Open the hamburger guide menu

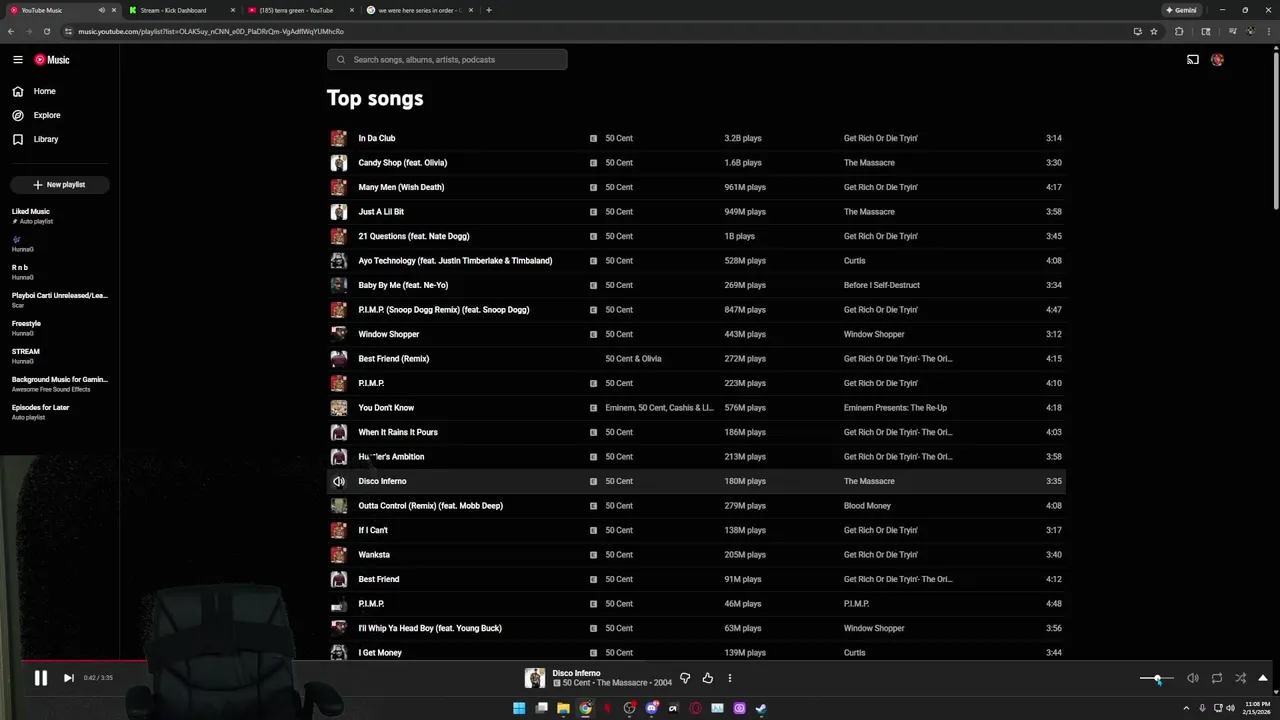tap(18, 60)
